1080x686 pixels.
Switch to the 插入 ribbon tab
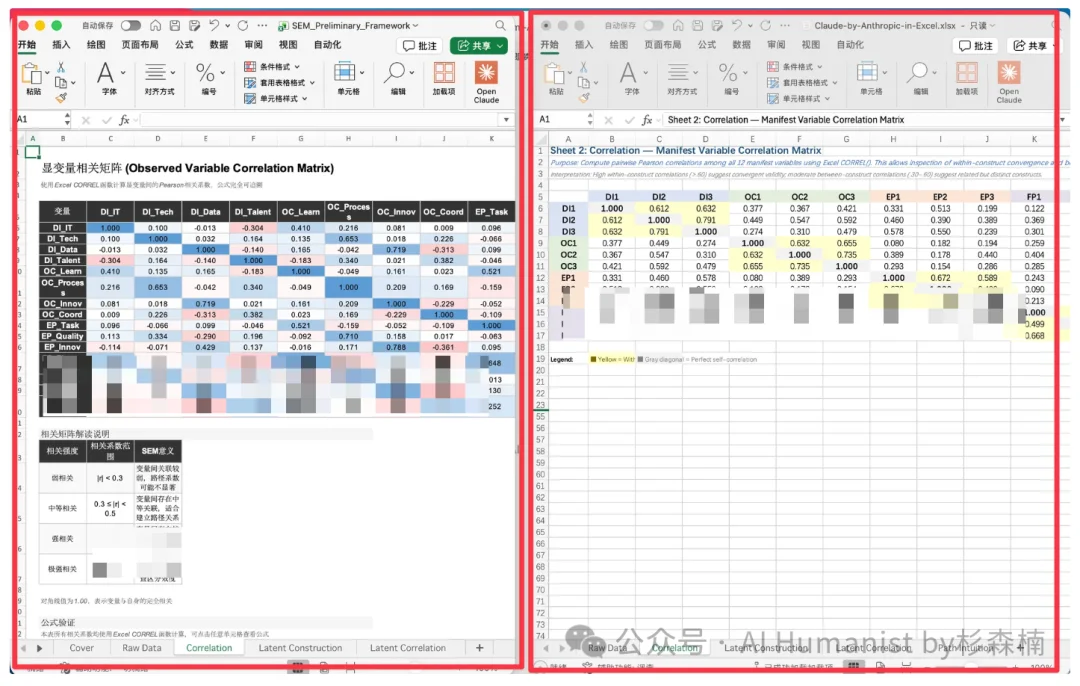(x=62, y=45)
